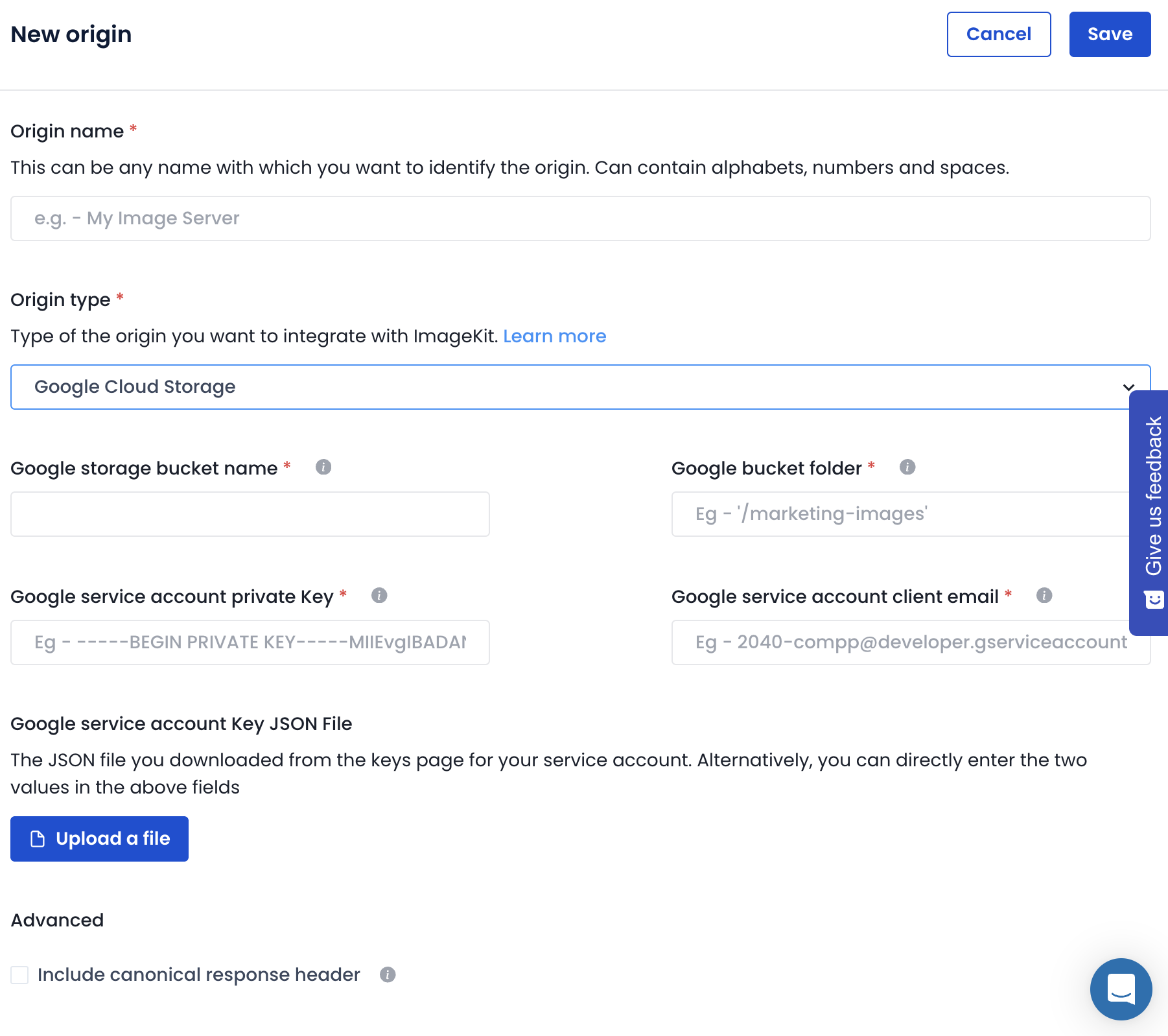Click info icon beside Google storage bucket name
The height and width of the screenshot is (1036, 1168).
323,467
